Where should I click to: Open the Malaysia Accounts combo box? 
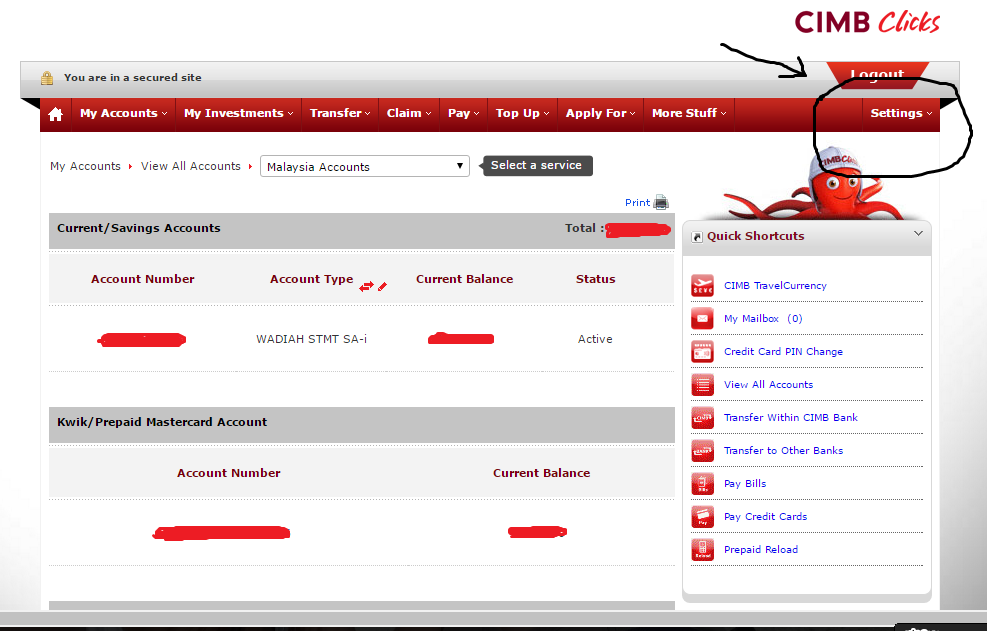(365, 166)
